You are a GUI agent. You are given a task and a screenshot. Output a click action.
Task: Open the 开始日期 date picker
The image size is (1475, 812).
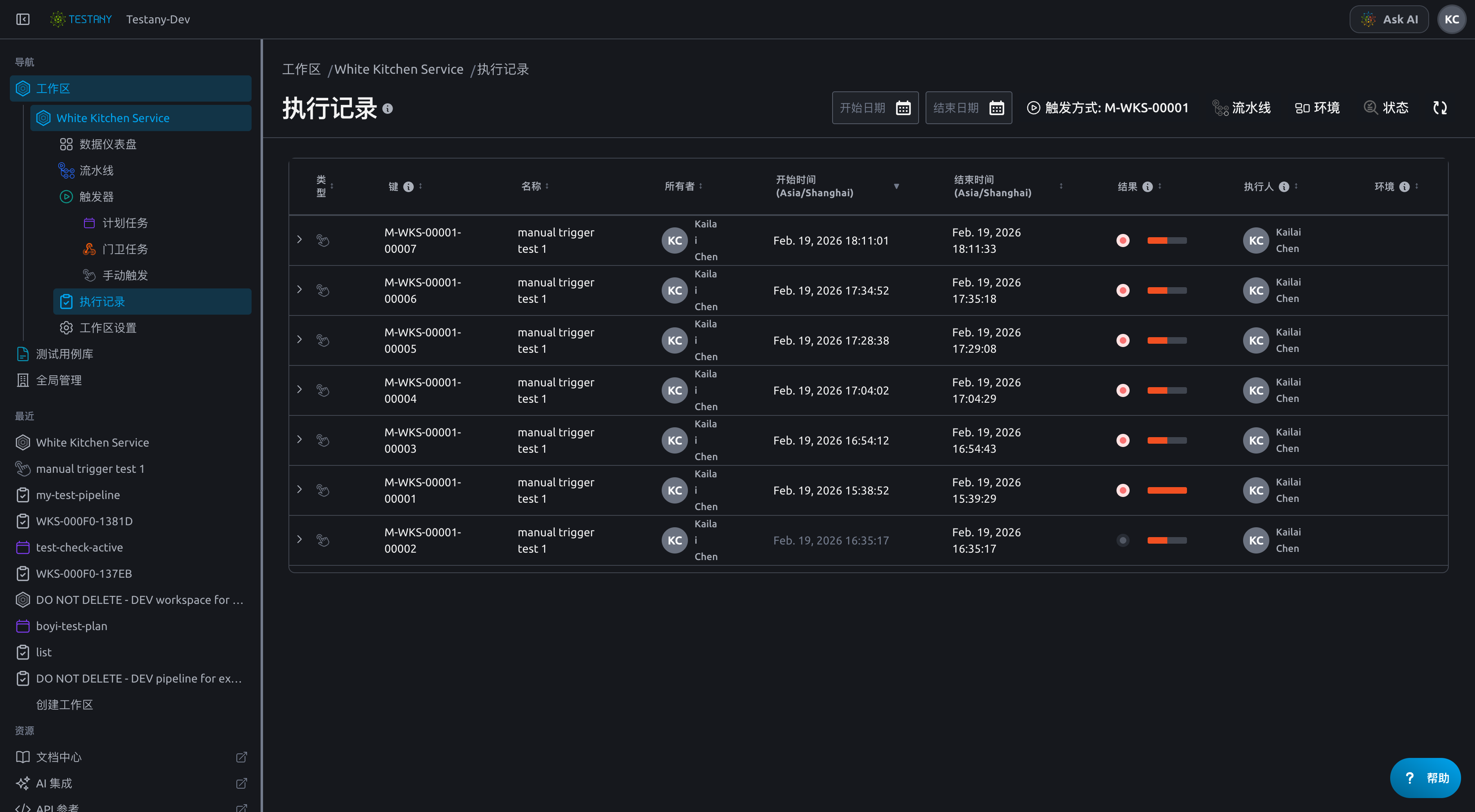click(x=875, y=108)
